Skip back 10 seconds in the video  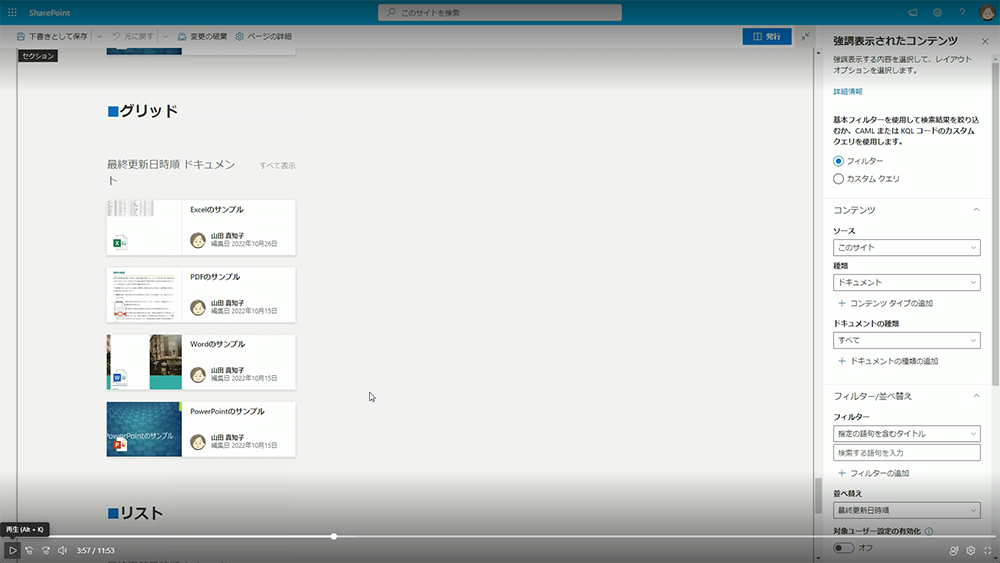tap(29, 550)
